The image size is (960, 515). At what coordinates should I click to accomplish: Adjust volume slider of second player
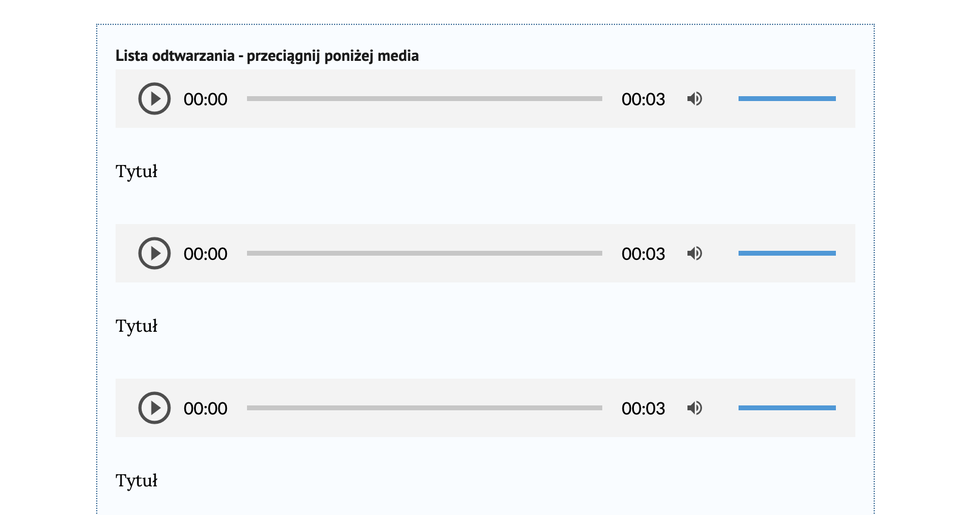coord(786,254)
